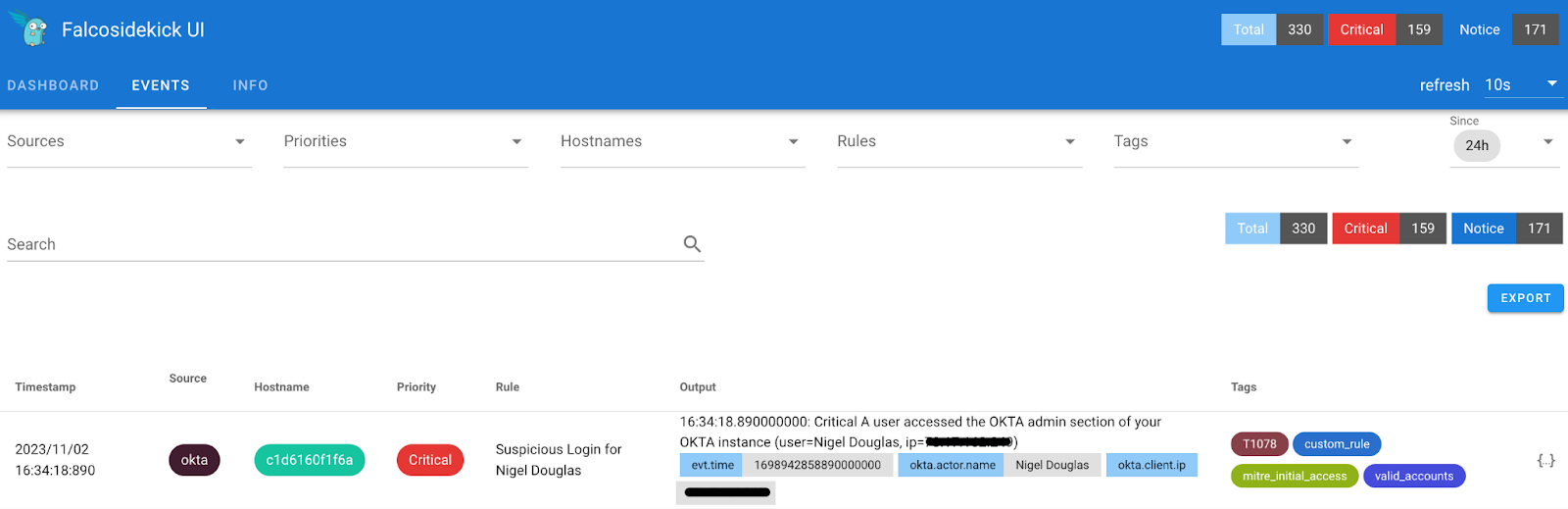The width and height of the screenshot is (1568, 509).
Task: Open the Priorities dropdown
Action: (405, 142)
